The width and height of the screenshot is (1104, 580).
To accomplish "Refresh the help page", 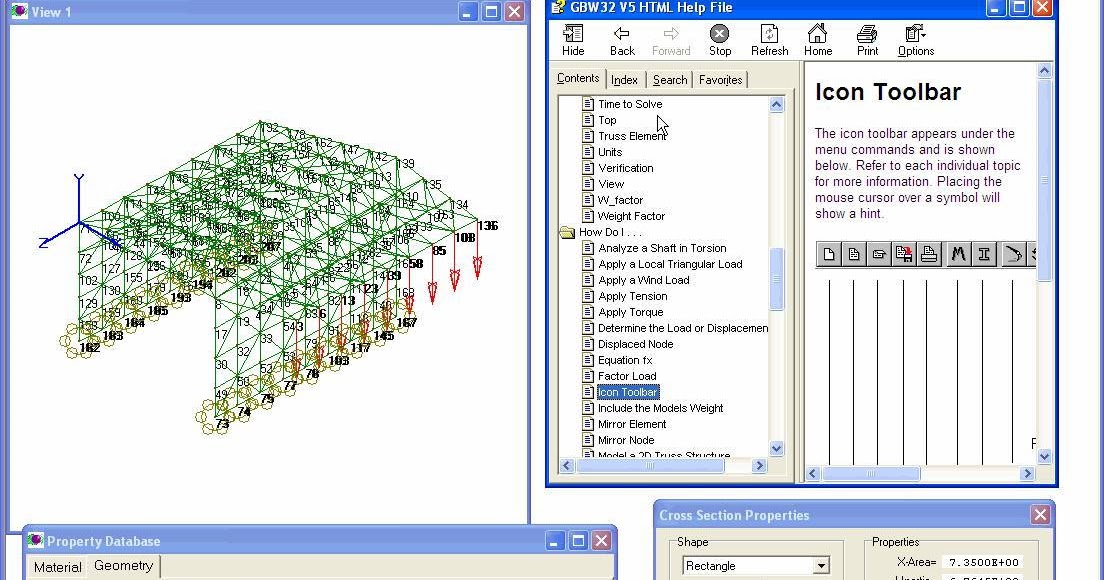I will [768, 40].
